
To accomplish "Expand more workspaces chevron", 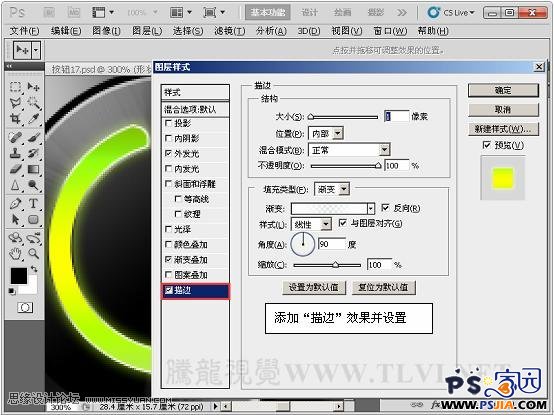I will (402, 13).
